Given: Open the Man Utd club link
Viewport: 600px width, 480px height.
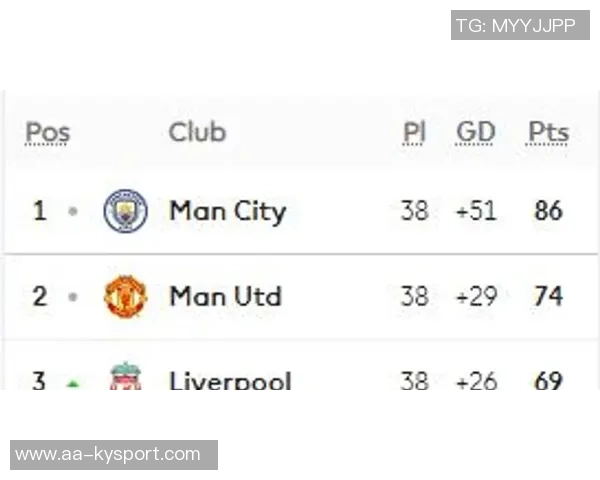Looking at the screenshot, I should 225,296.
